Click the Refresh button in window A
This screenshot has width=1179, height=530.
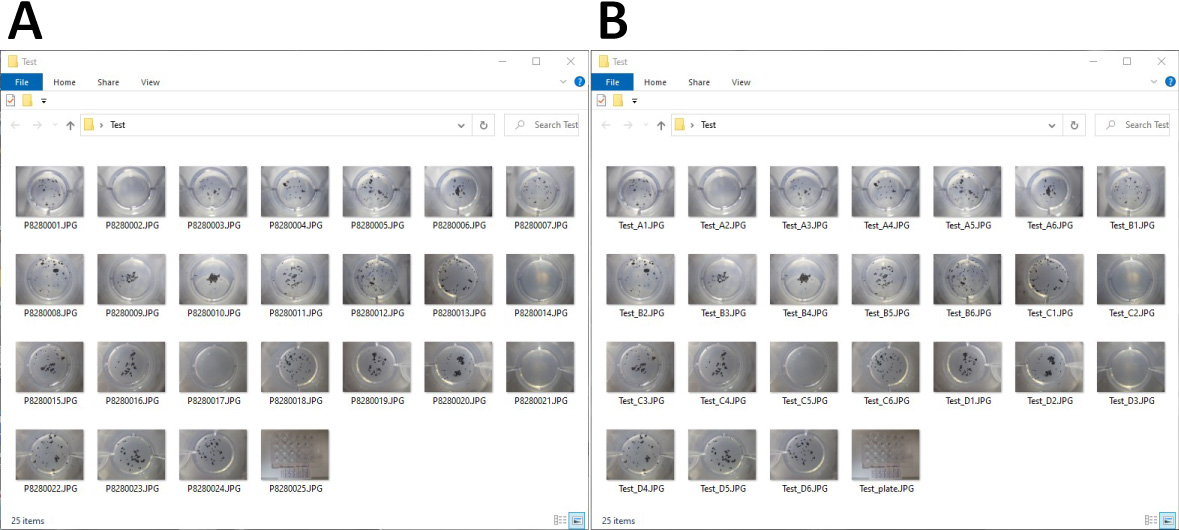pos(483,126)
